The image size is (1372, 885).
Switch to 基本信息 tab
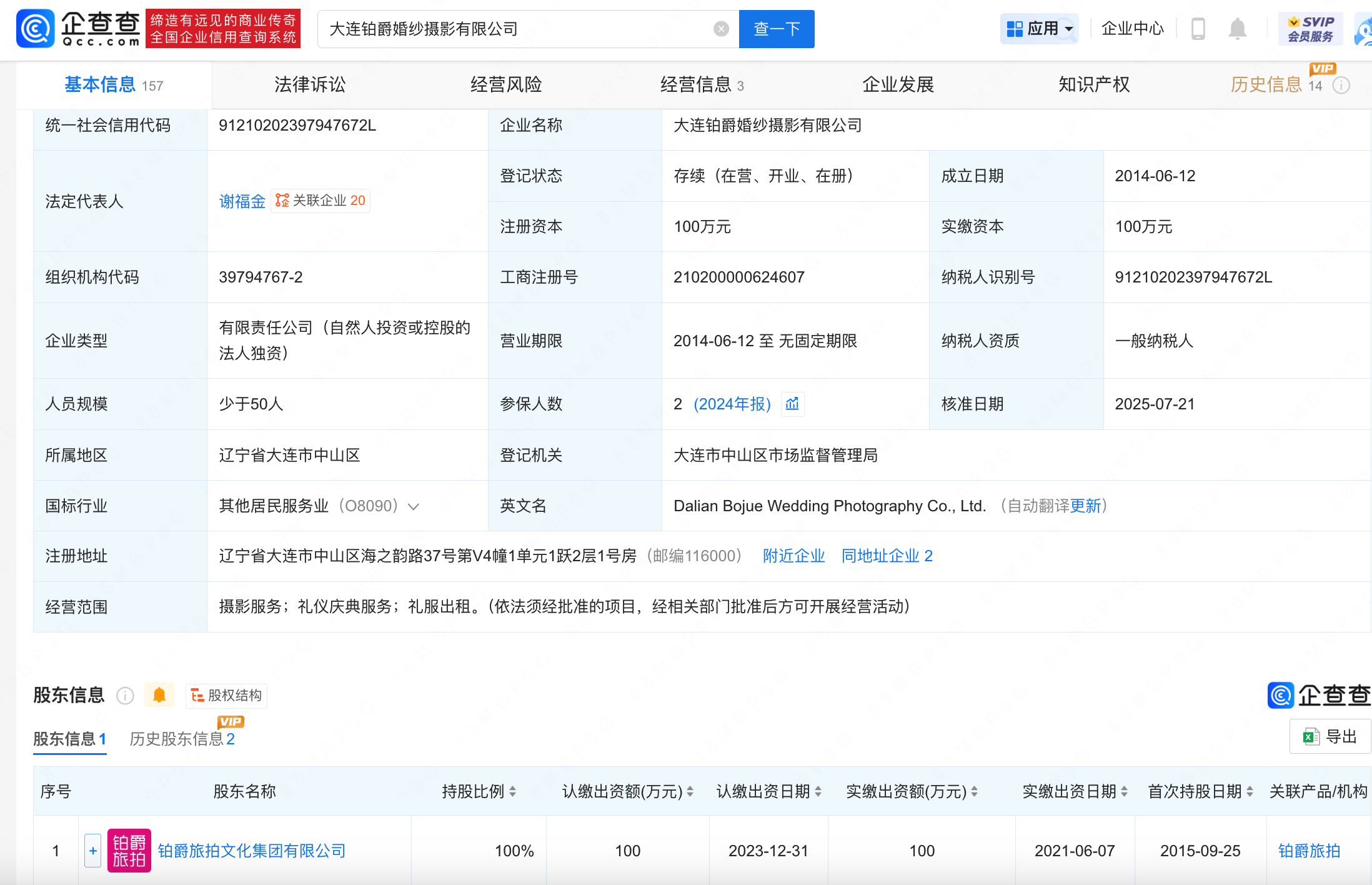pyautogui.click(x=114, y=85)
